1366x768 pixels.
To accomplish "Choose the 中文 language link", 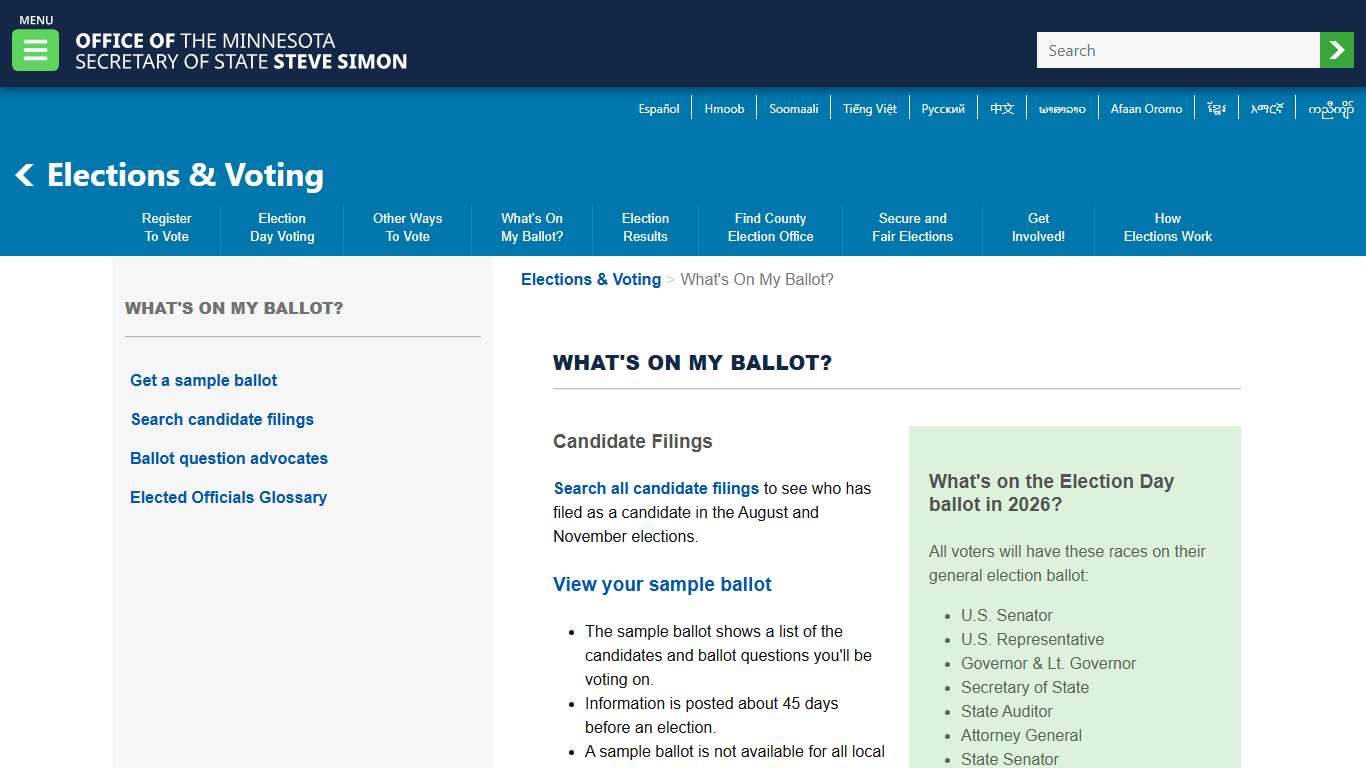I will pos(1001,108).
